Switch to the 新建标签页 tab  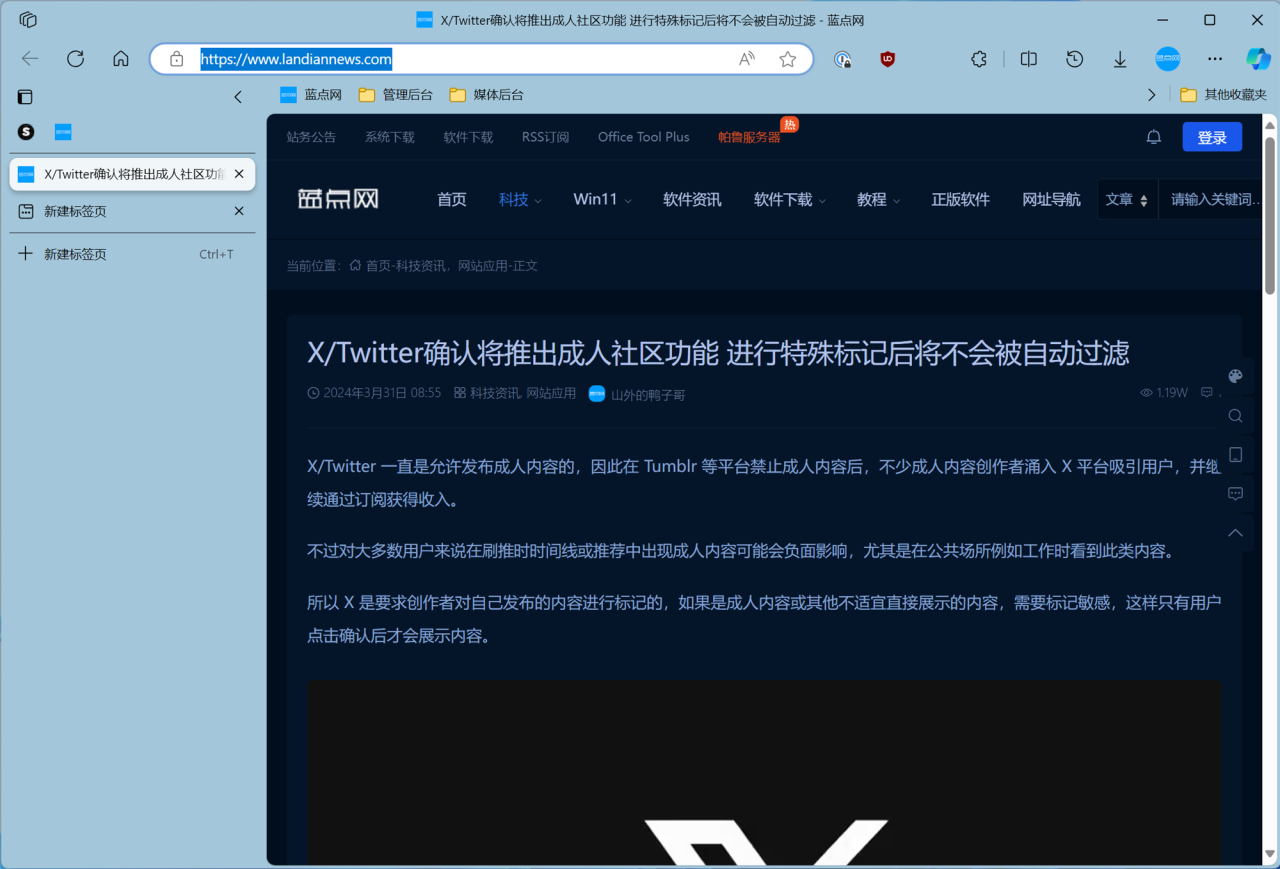(x=132, y=211)
